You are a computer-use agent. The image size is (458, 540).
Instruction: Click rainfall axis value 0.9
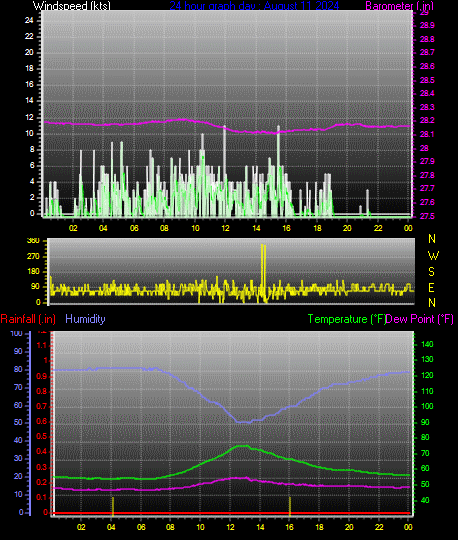pos(42,376)
